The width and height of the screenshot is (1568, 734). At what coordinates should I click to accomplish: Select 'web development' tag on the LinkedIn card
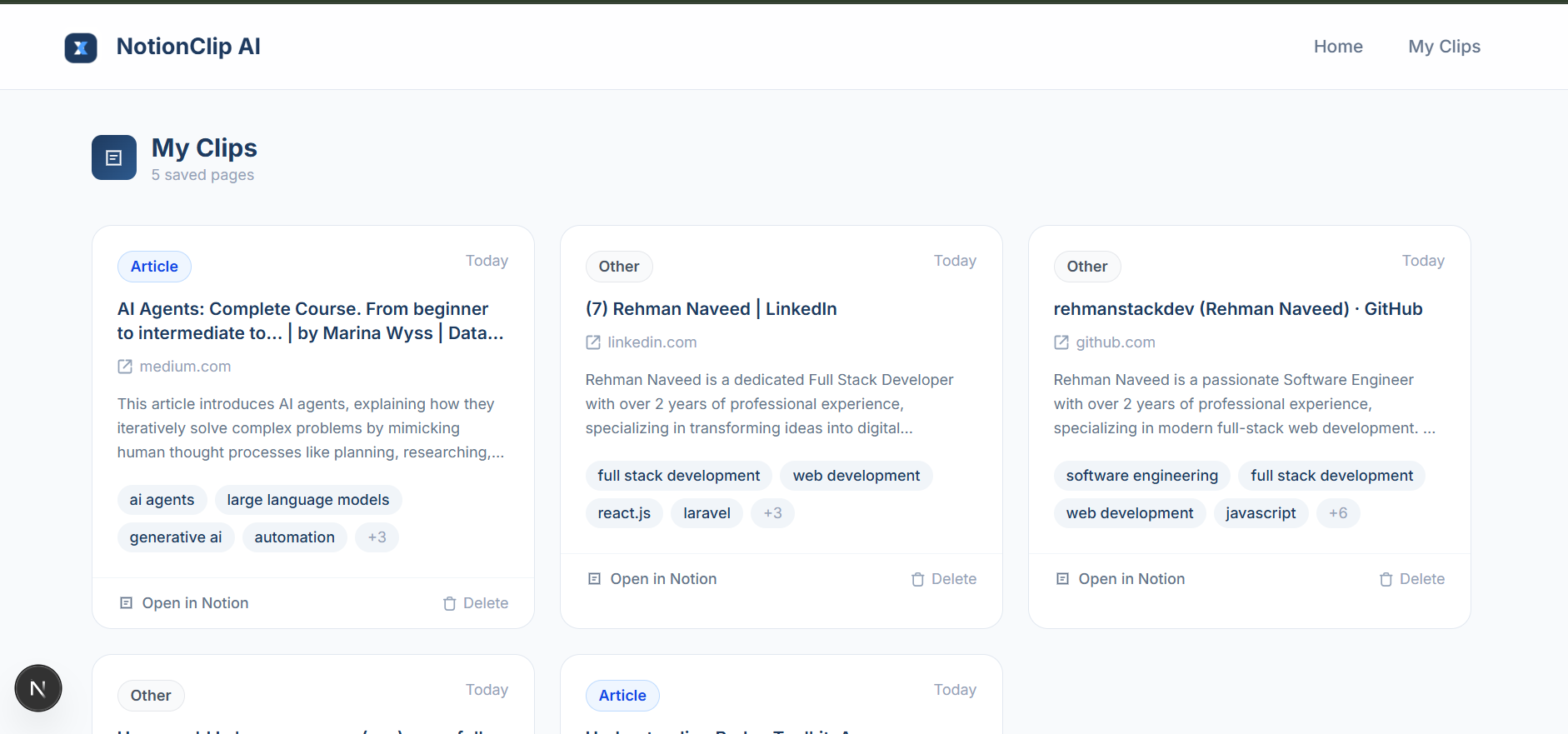[x=856, y=476]
